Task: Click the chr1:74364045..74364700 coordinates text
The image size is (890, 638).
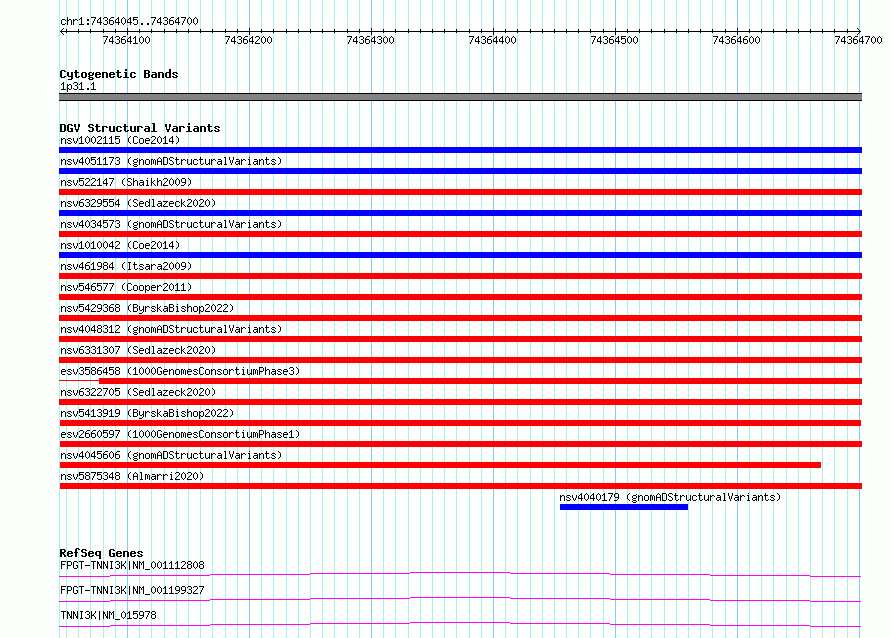Action: click(x=129, y=21)
